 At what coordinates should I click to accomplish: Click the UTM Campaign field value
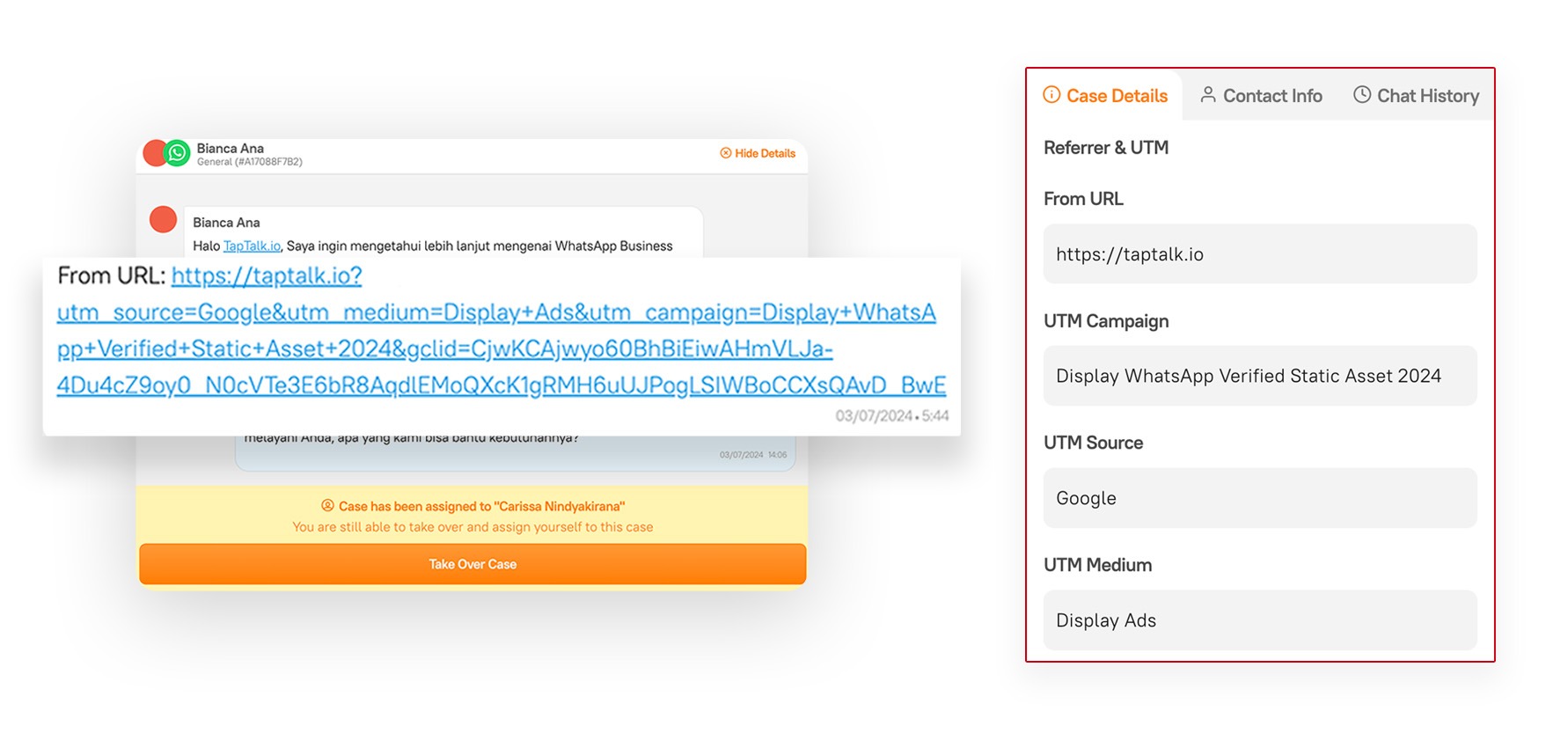click(x=1260, y=376)
